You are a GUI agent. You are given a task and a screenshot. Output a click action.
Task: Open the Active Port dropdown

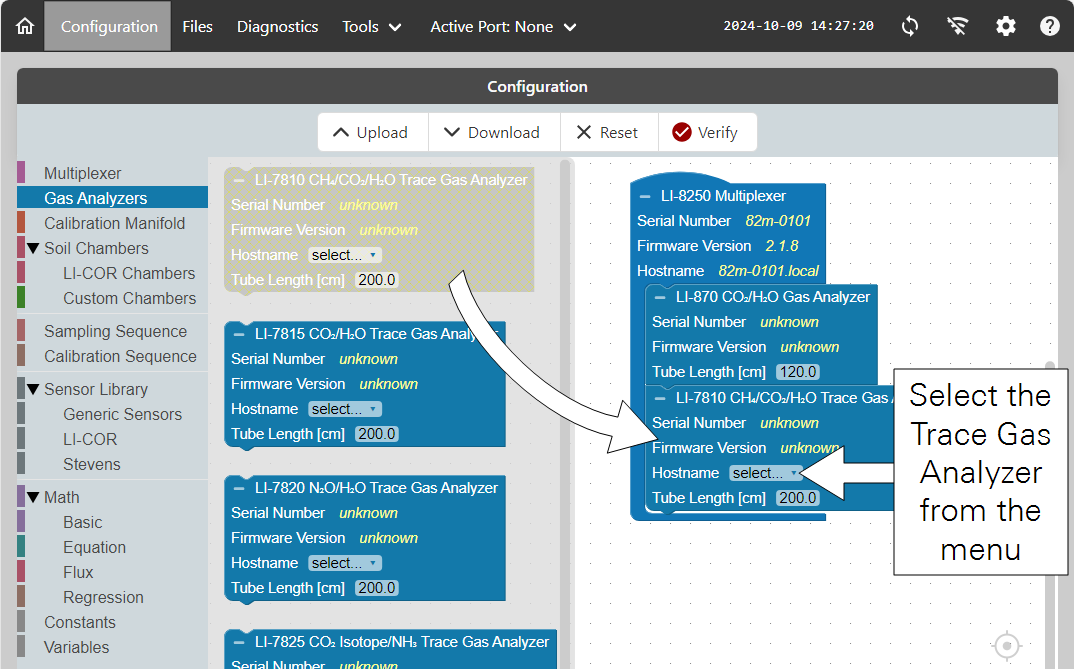coord(503,27)
